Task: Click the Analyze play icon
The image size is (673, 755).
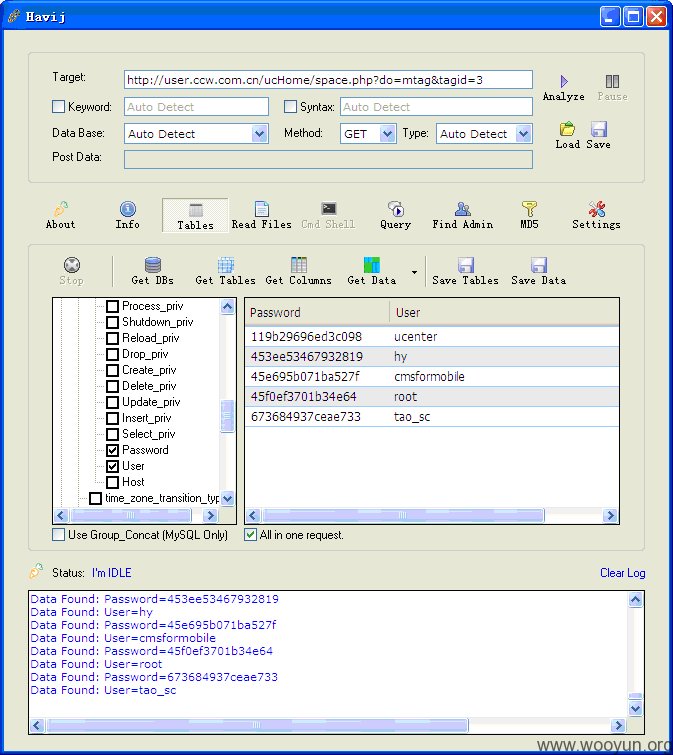Action: 564,81
